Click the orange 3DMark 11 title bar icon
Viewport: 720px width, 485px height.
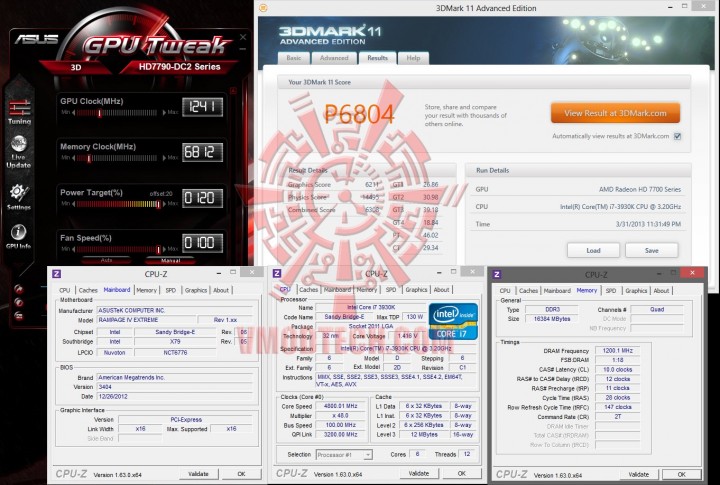263,8
